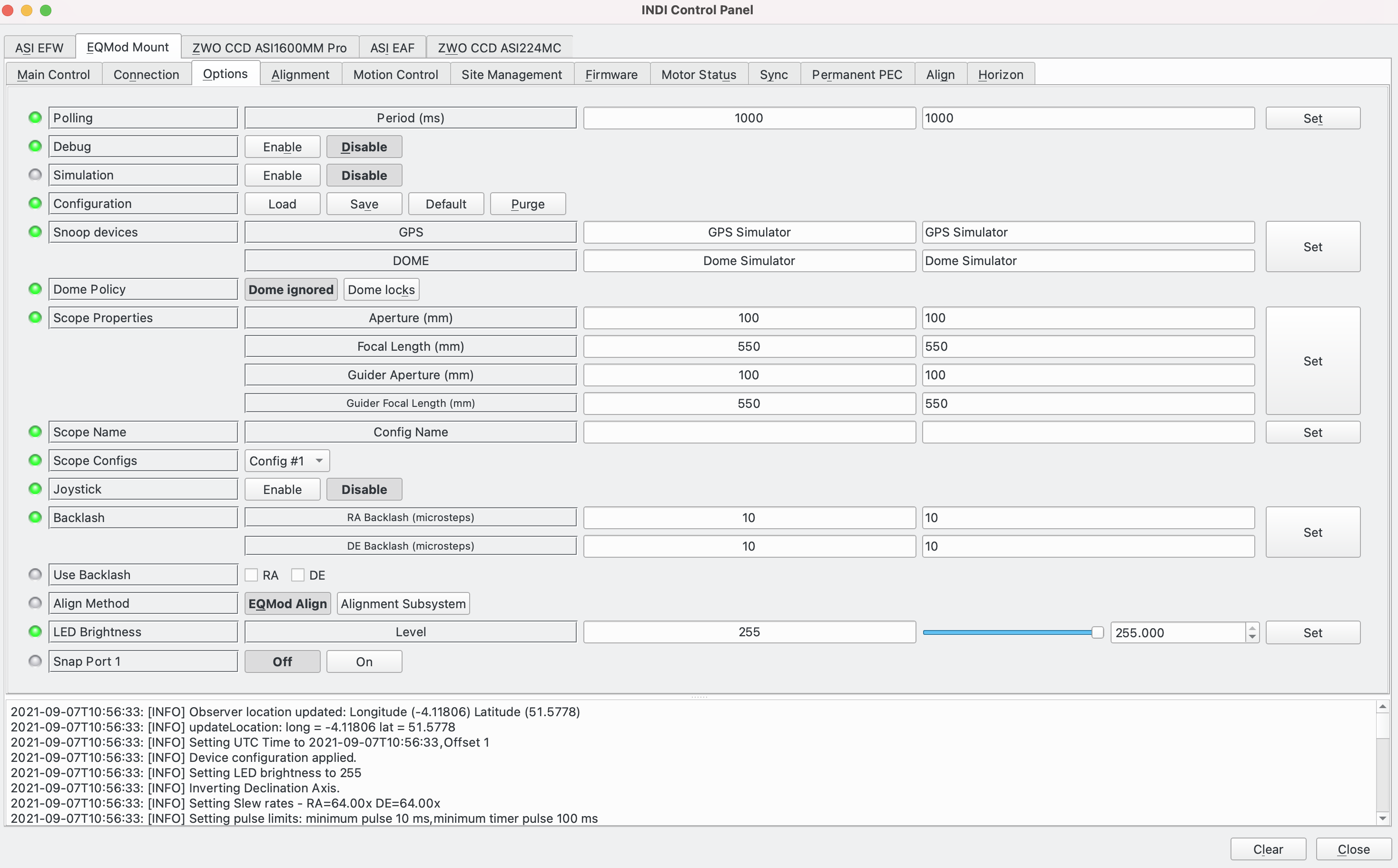Click the EQMod Mount tab
The height and width of the screenshot is (868, 1398).
127,46
